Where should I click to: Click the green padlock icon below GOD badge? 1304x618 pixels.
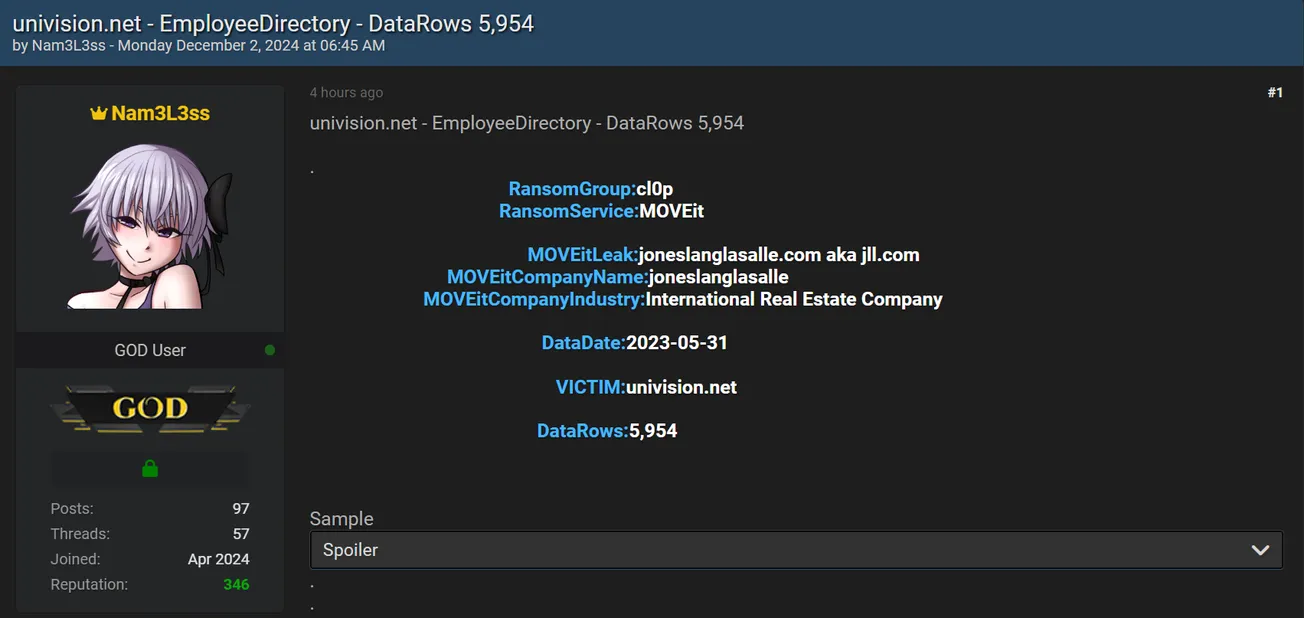coord(148,467)
